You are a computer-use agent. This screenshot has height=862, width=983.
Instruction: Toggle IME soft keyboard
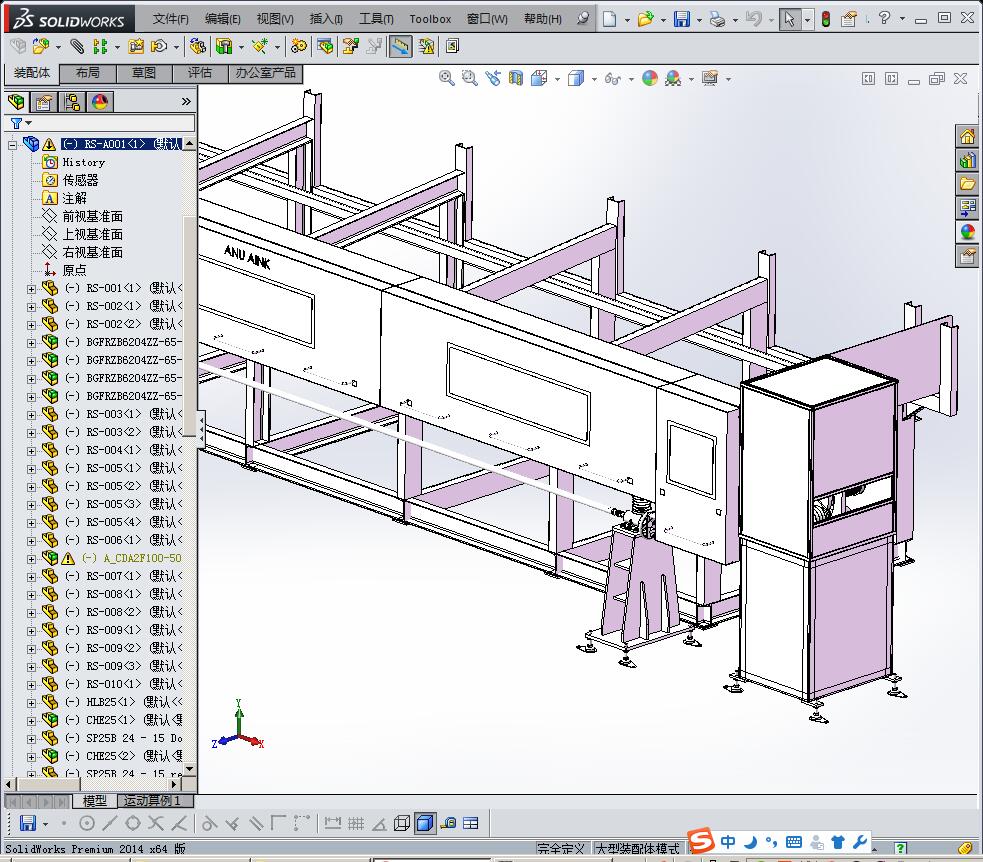pos(794,841)
